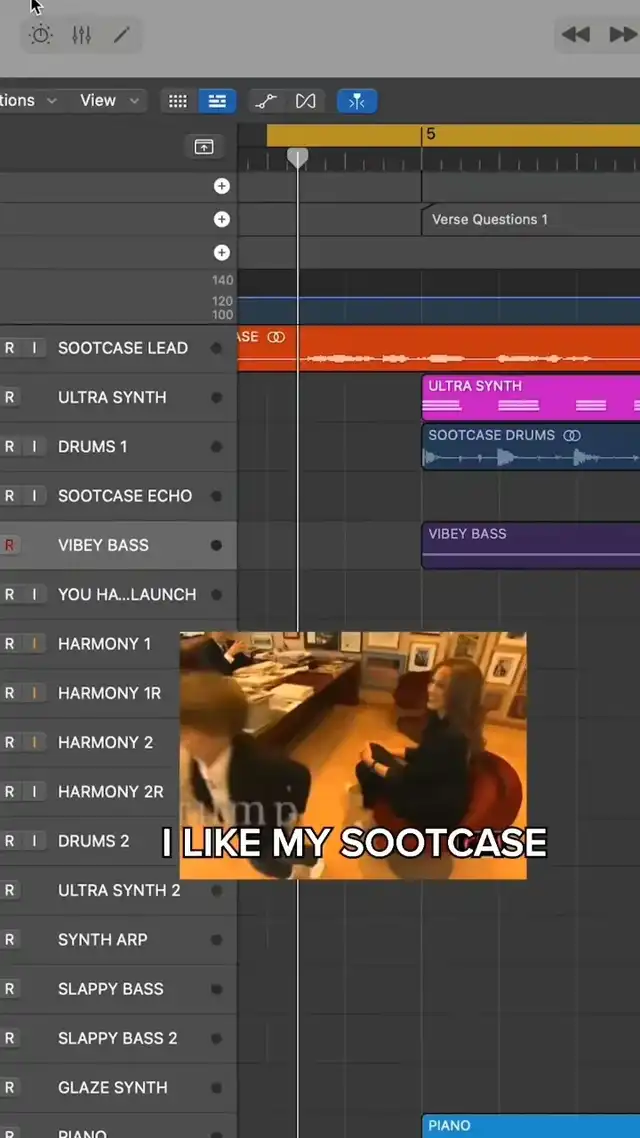Toggle the blue catch playhead button

(357, 101)
